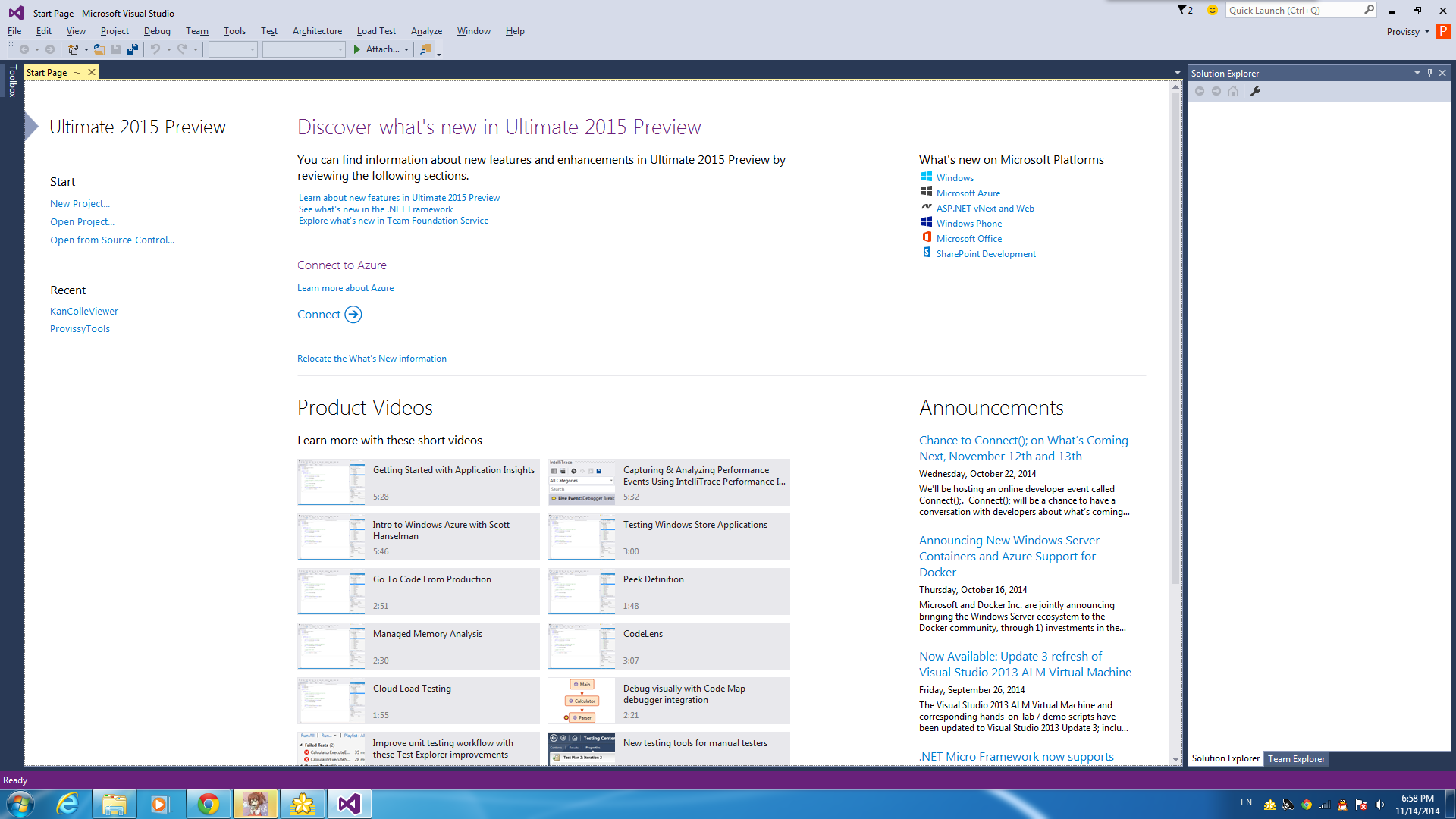
Task: Open the toolbar options overflow dropdown
Action: (x=439, y=52)
